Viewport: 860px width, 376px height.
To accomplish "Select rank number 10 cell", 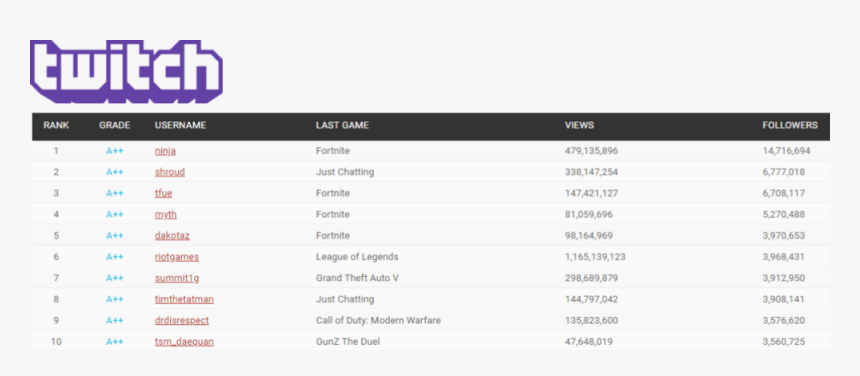I will (x=56, y=342).
